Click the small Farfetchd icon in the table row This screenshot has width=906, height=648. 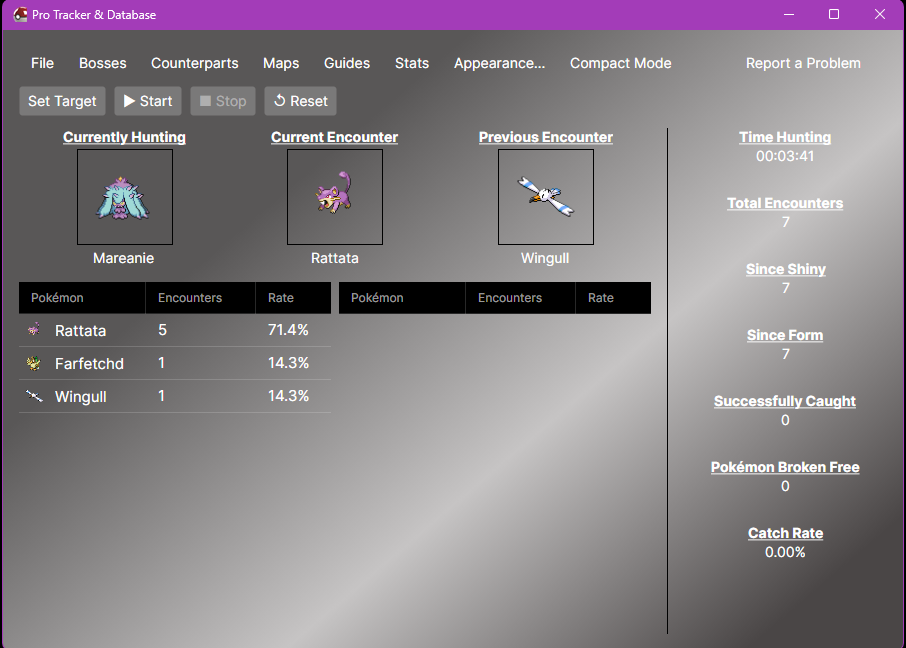coord(34,363)
